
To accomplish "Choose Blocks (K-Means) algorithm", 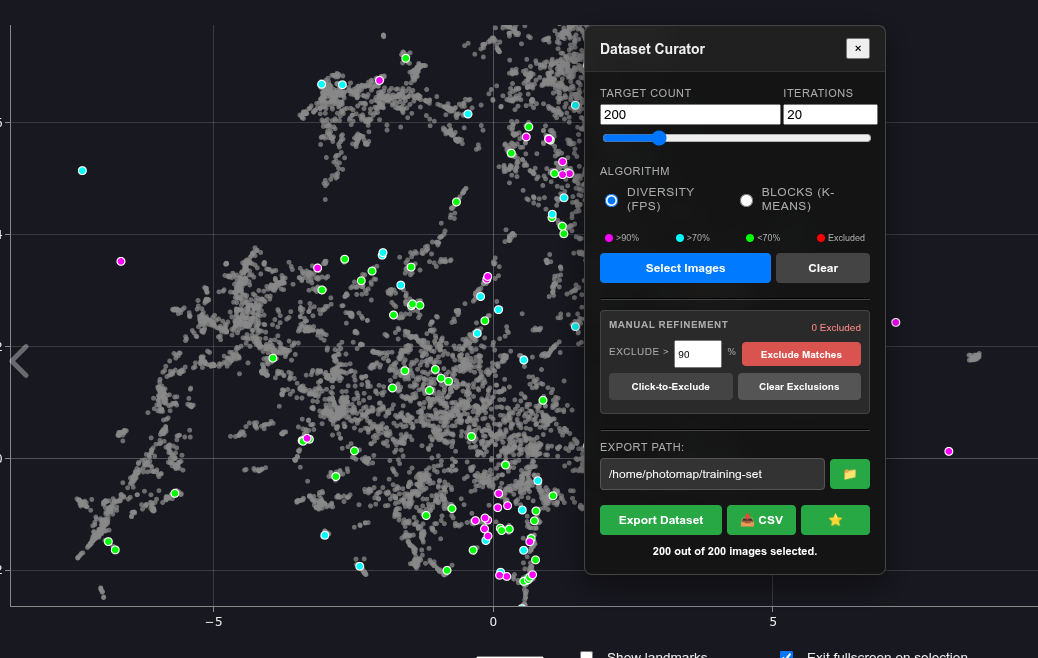I will pyautogui.click(x=746, y=200).
